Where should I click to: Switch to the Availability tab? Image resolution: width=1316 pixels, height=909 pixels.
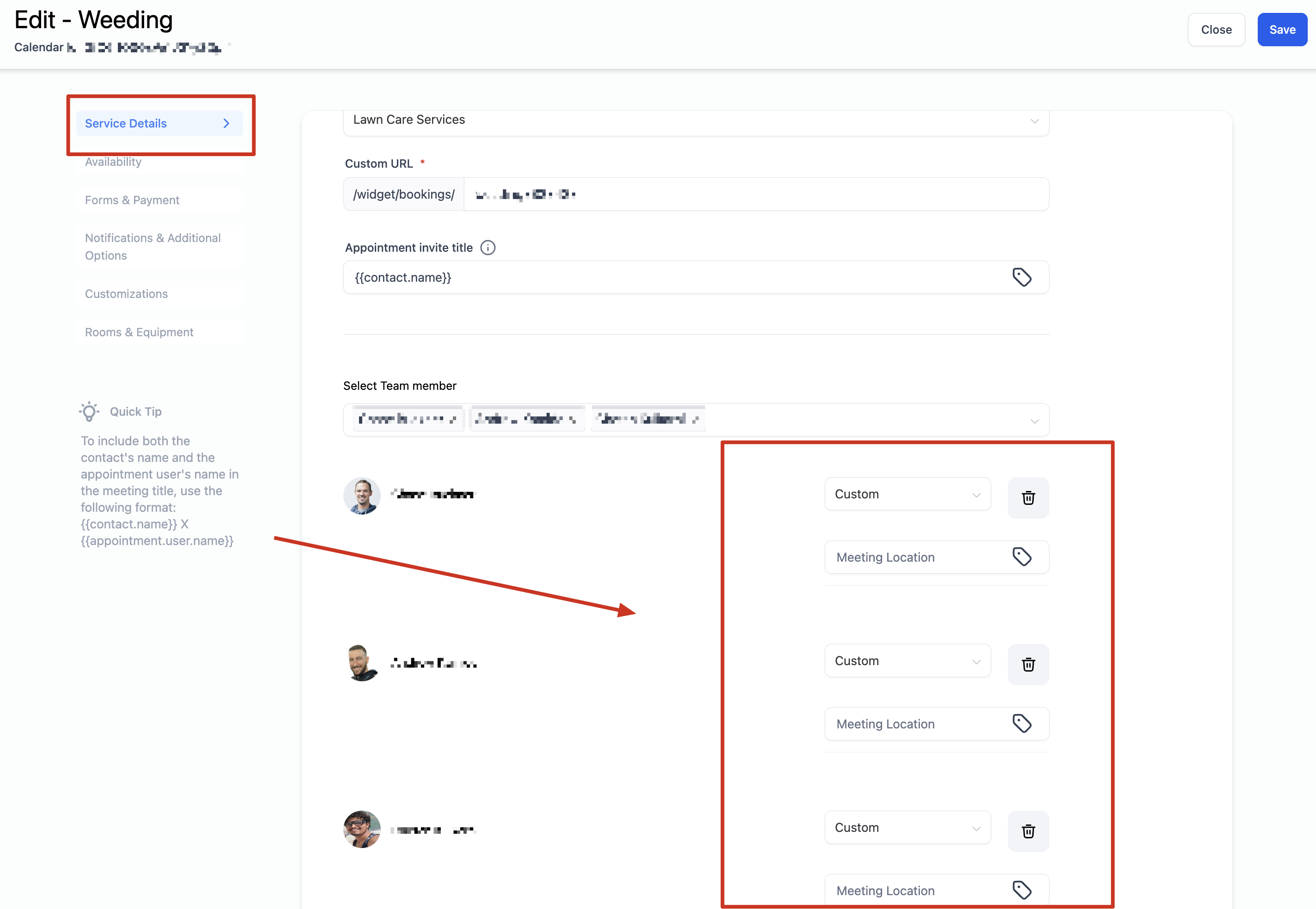(x=113, y=162)
